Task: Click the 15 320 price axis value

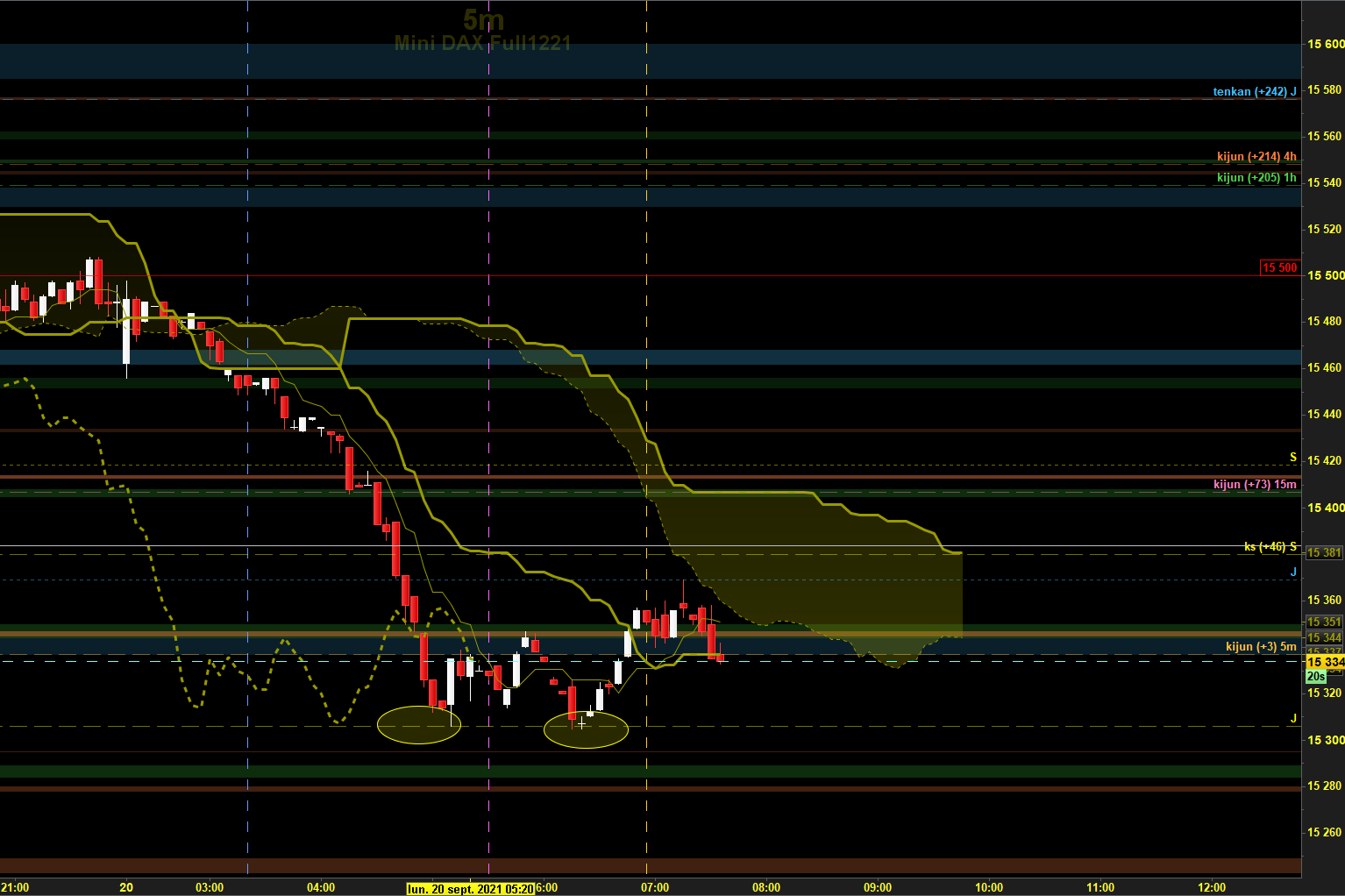Action: coord(1325,693)
